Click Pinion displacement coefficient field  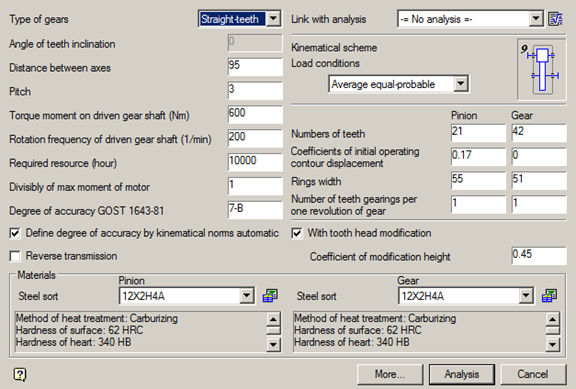[x=478, y=156]
